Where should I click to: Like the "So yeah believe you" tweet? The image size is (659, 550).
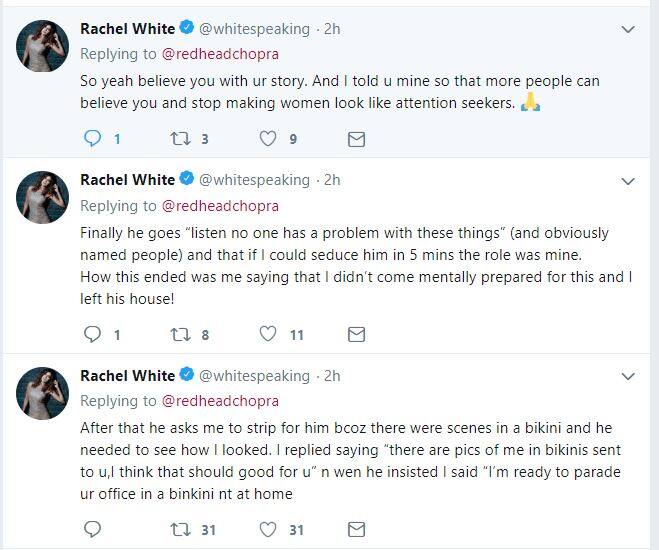268,139
